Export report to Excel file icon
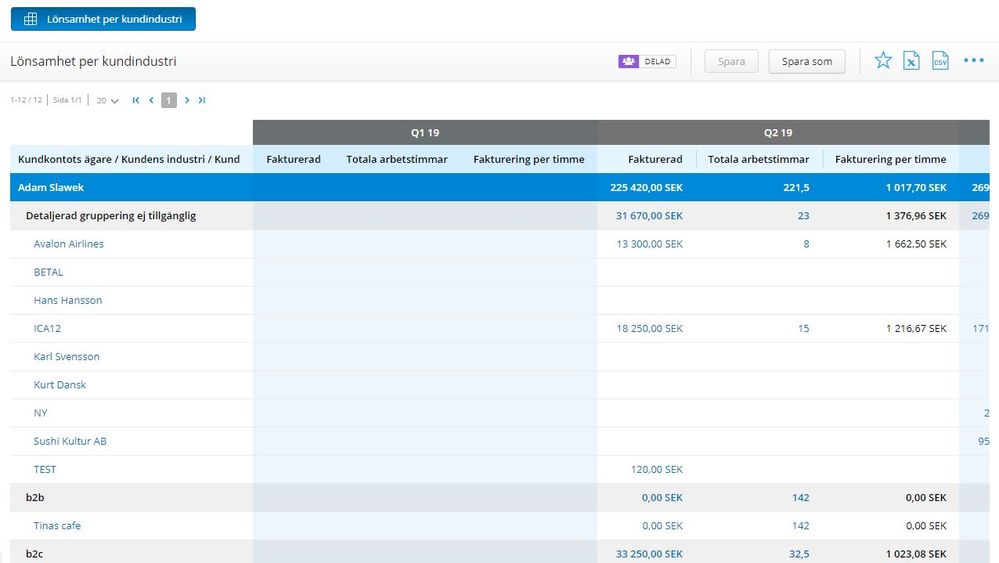999x563 pixels. 911,61
